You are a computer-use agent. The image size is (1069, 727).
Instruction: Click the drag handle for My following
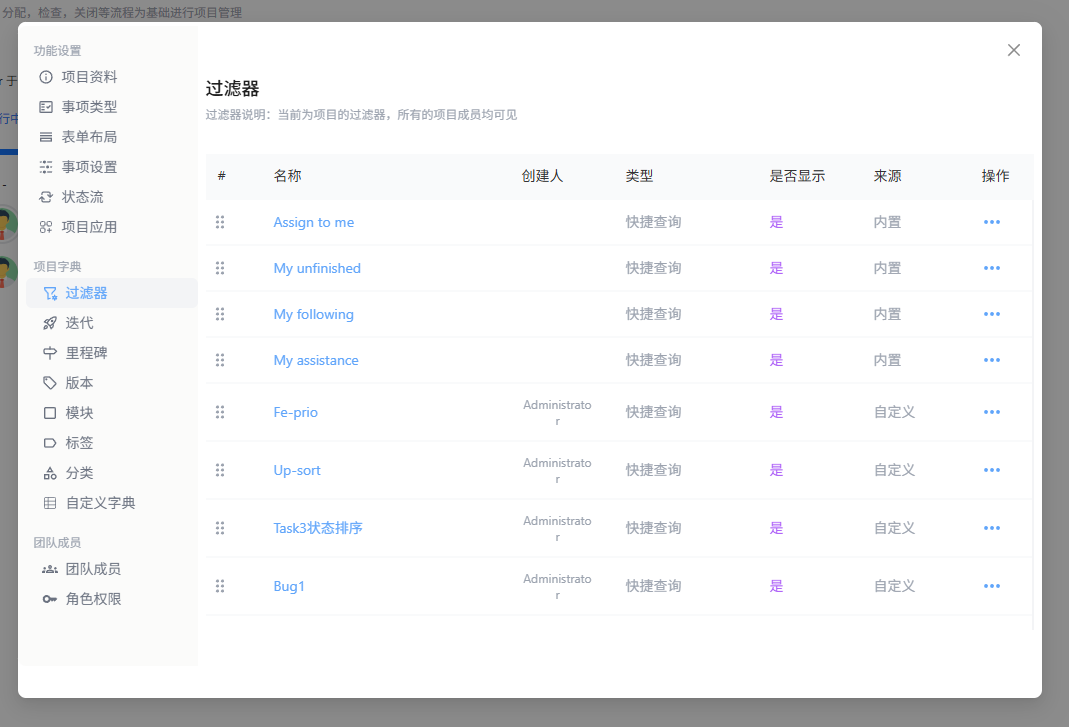[220, 314]
